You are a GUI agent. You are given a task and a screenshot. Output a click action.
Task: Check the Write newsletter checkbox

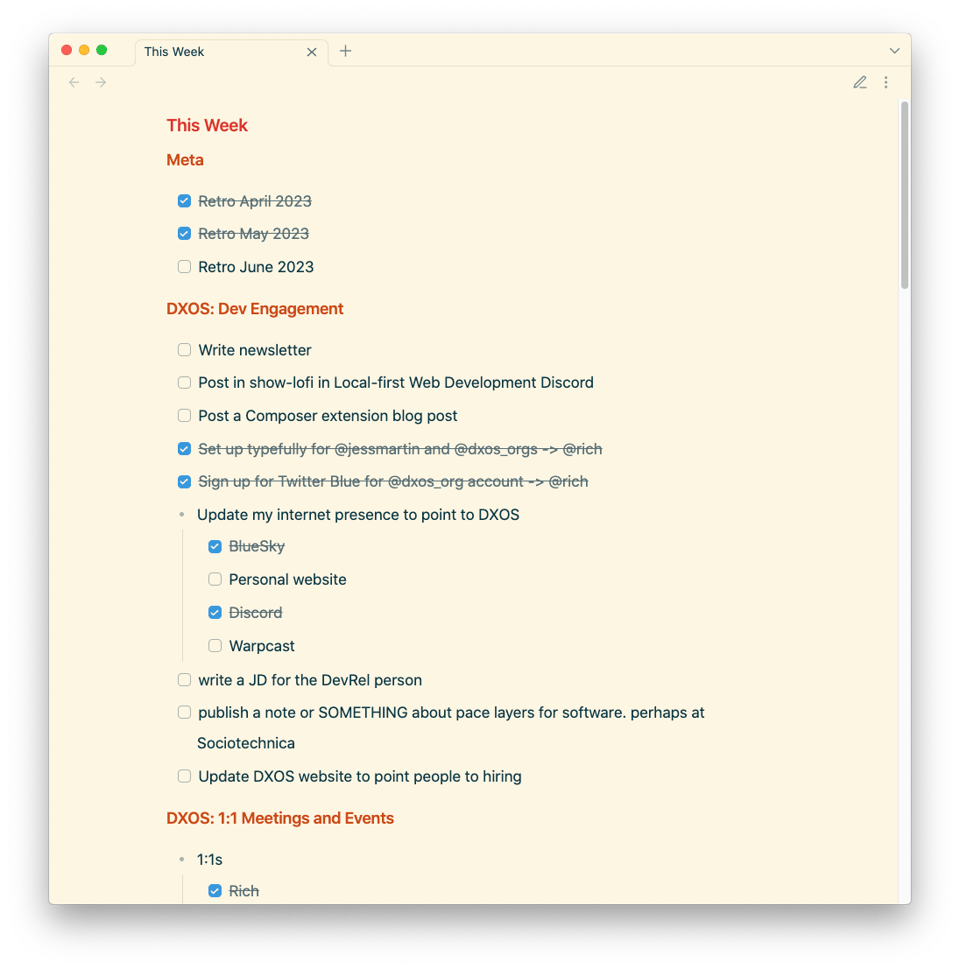184,349
